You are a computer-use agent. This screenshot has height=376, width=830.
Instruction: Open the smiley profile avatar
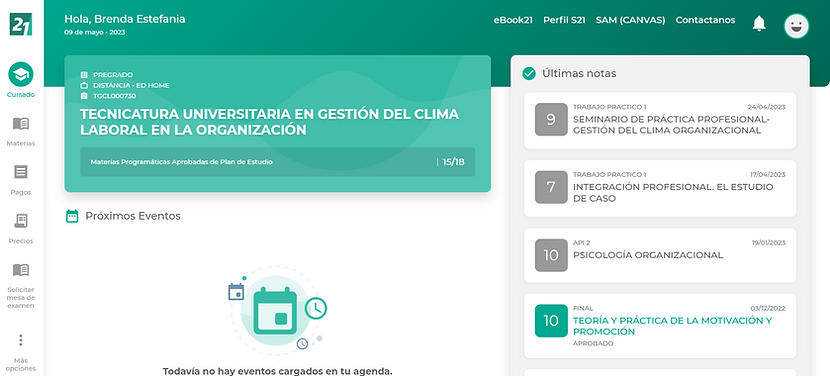point(796,25)
